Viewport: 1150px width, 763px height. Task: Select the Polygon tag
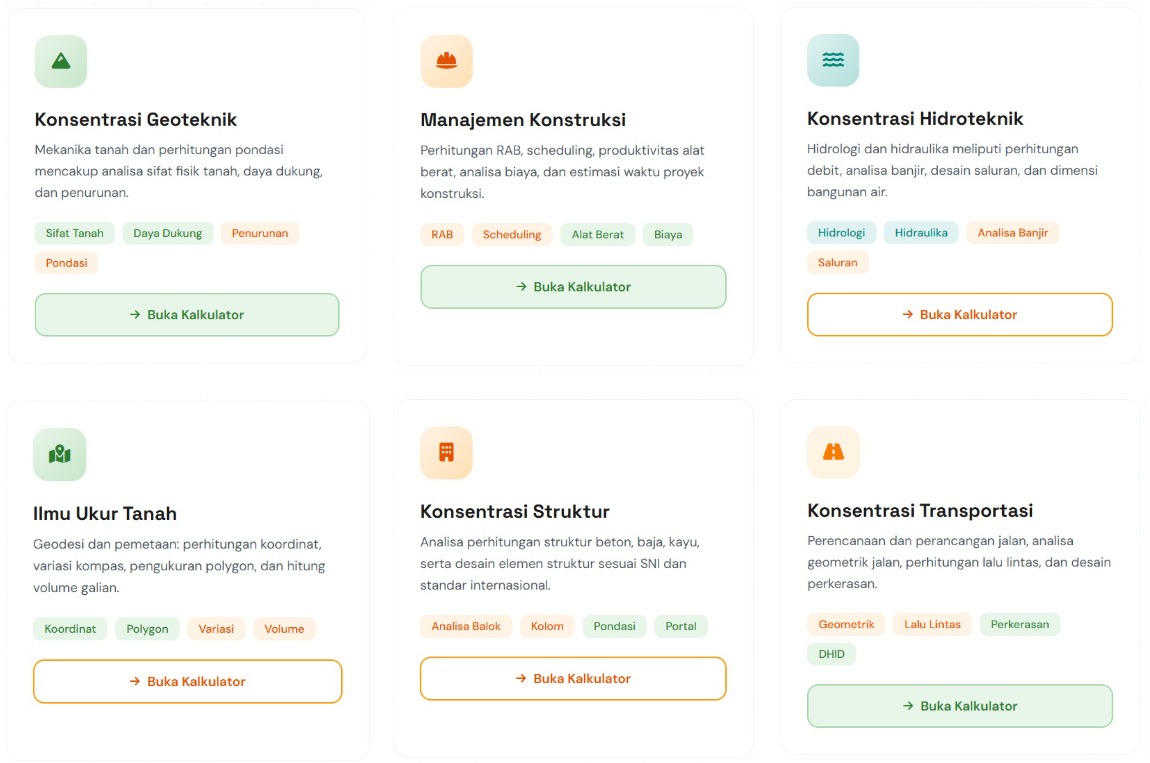[x=148, y=629]
